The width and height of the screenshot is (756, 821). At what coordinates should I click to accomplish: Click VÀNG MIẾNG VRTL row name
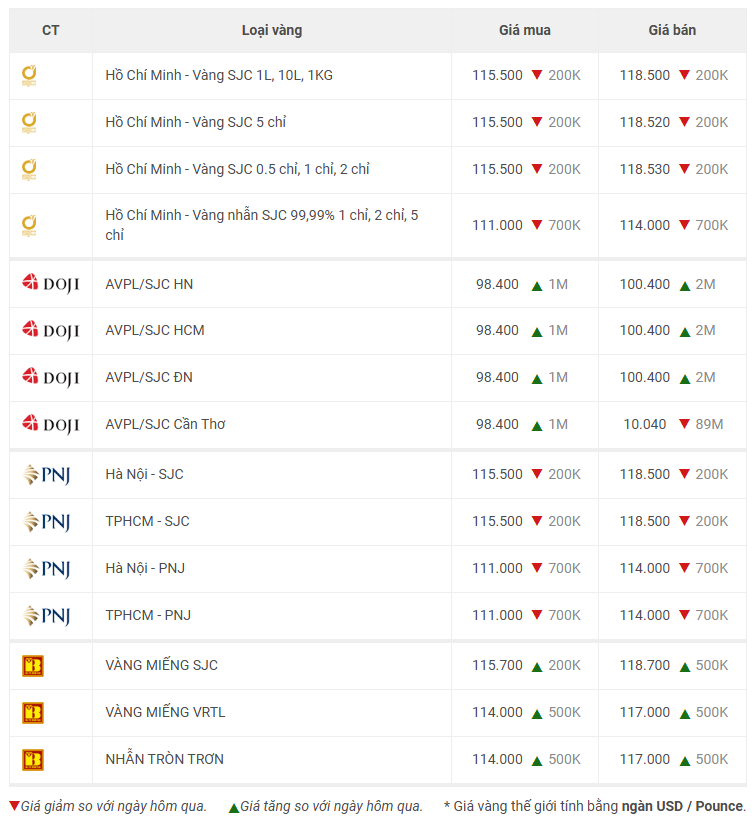tap(165, 712)
